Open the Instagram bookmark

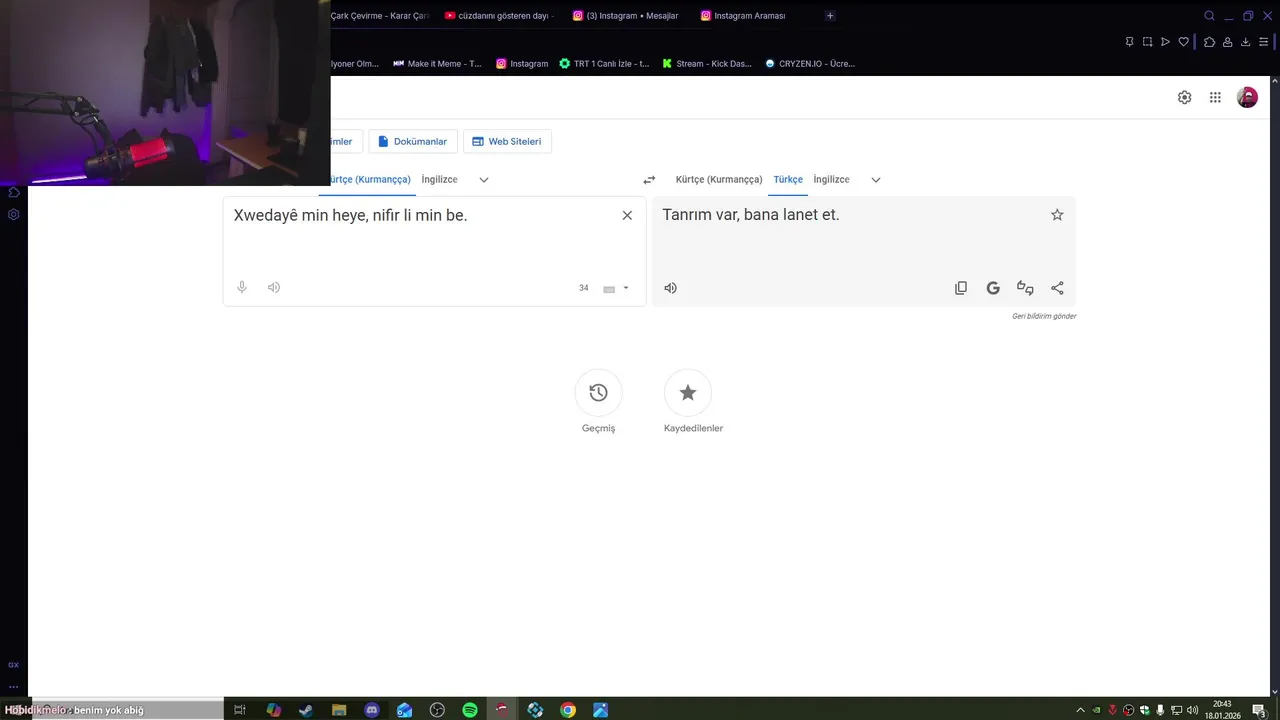pyautogui.click(x=522, y=63)
